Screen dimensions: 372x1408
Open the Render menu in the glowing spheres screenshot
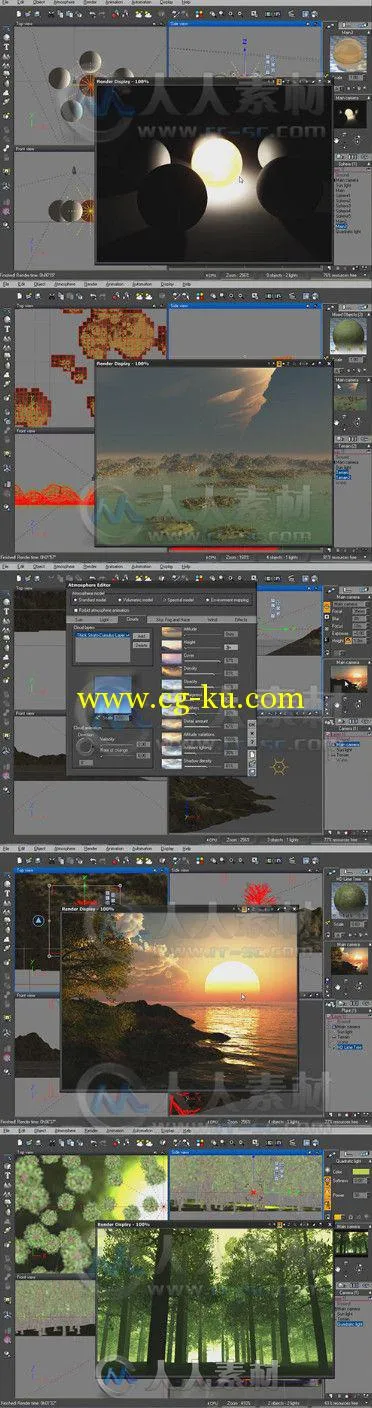click(x=90, y=3)
